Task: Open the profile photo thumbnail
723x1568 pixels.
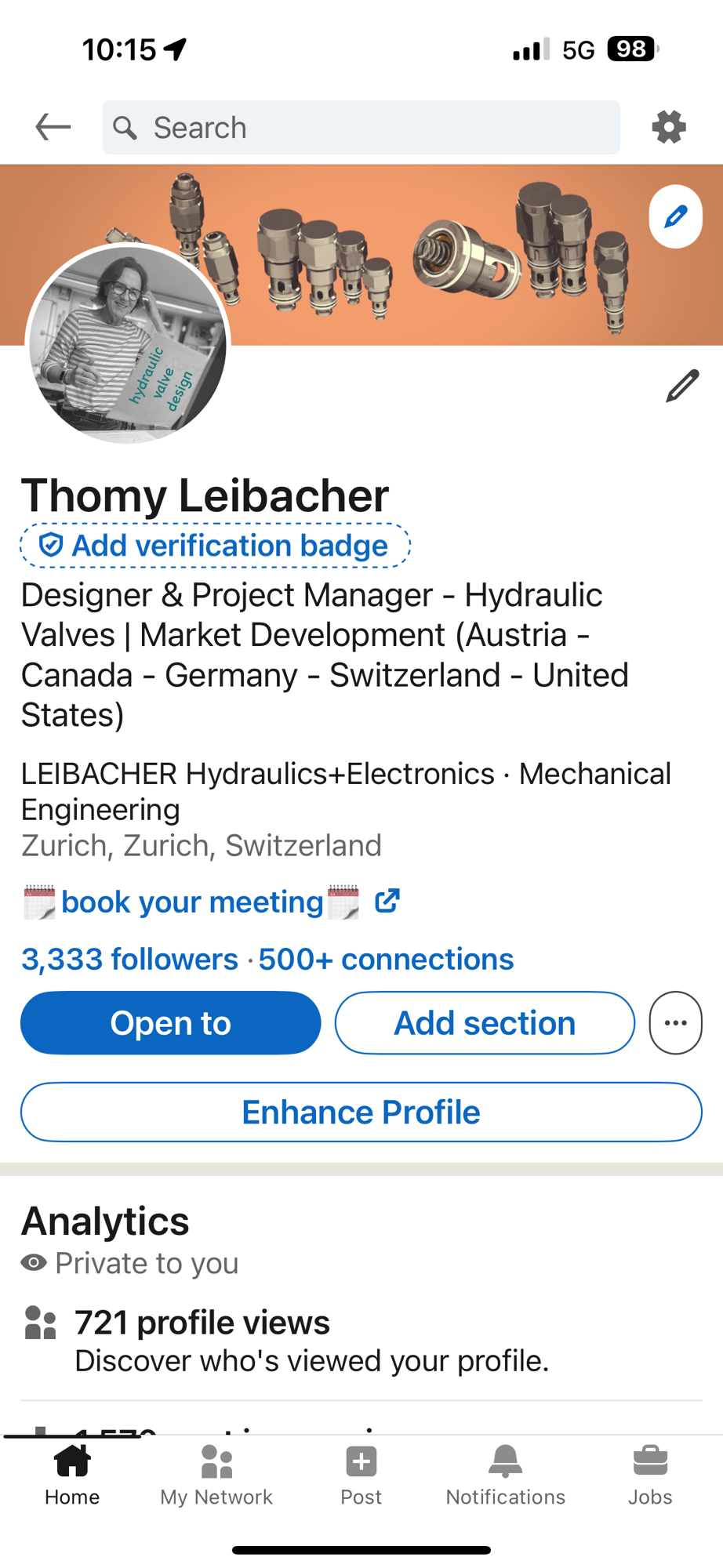Action: point(128,343)
